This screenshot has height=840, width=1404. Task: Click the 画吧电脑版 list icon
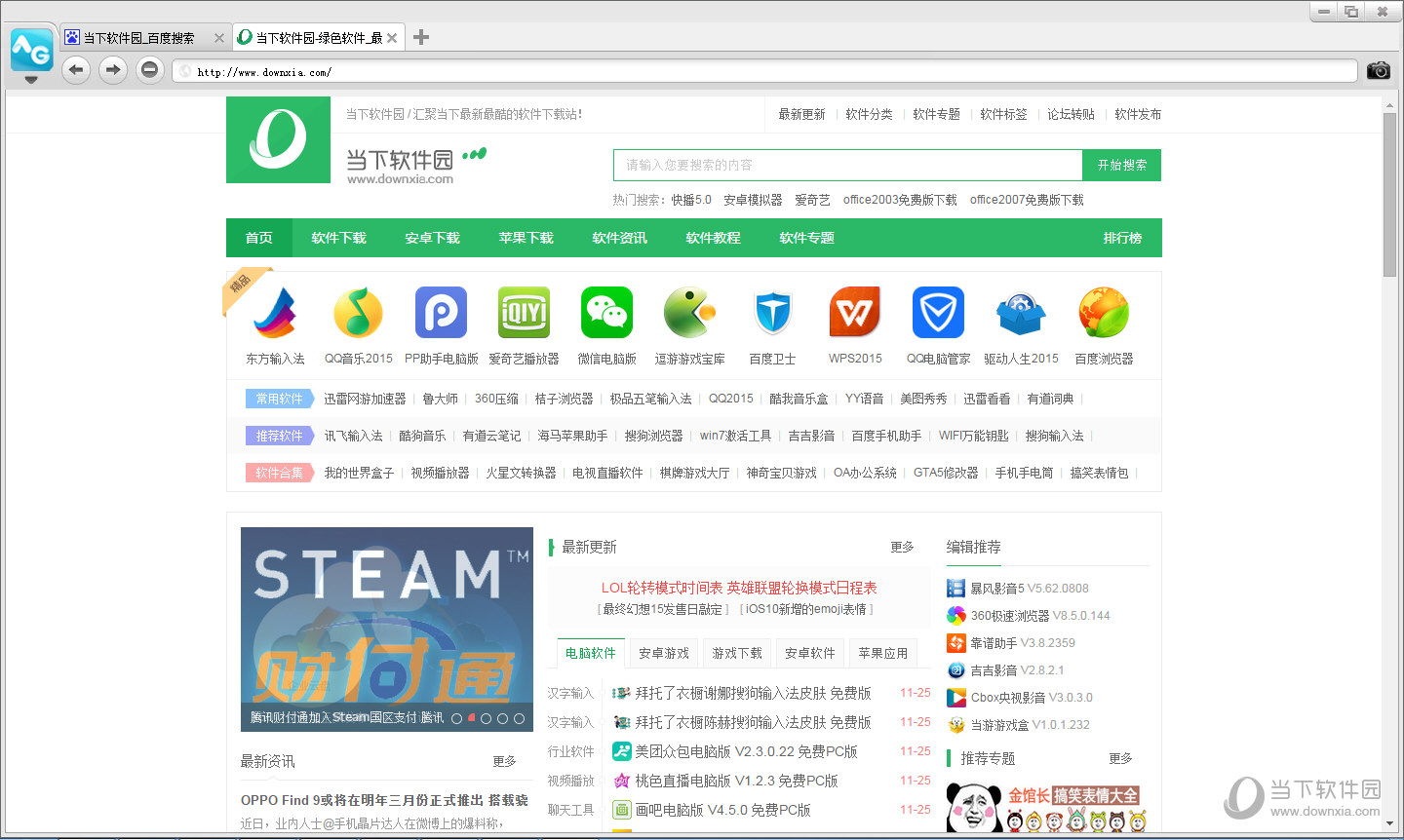621,810
